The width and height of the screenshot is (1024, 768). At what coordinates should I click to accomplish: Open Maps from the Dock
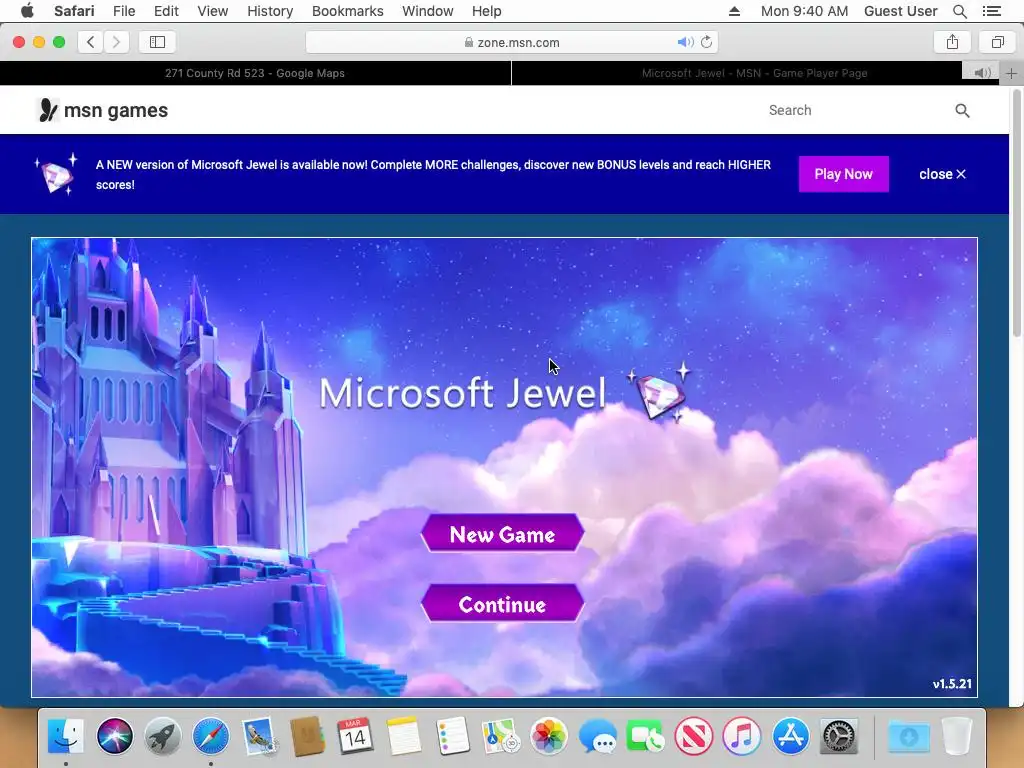click(500, 736)
